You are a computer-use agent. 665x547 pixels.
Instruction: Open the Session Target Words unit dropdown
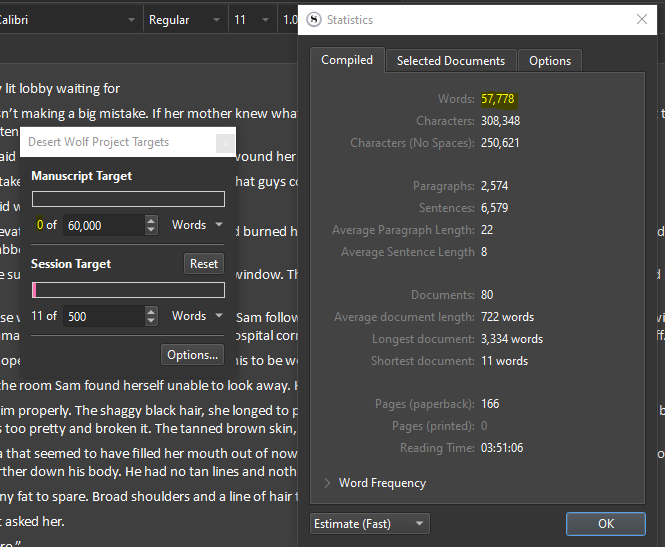[197, 316]
